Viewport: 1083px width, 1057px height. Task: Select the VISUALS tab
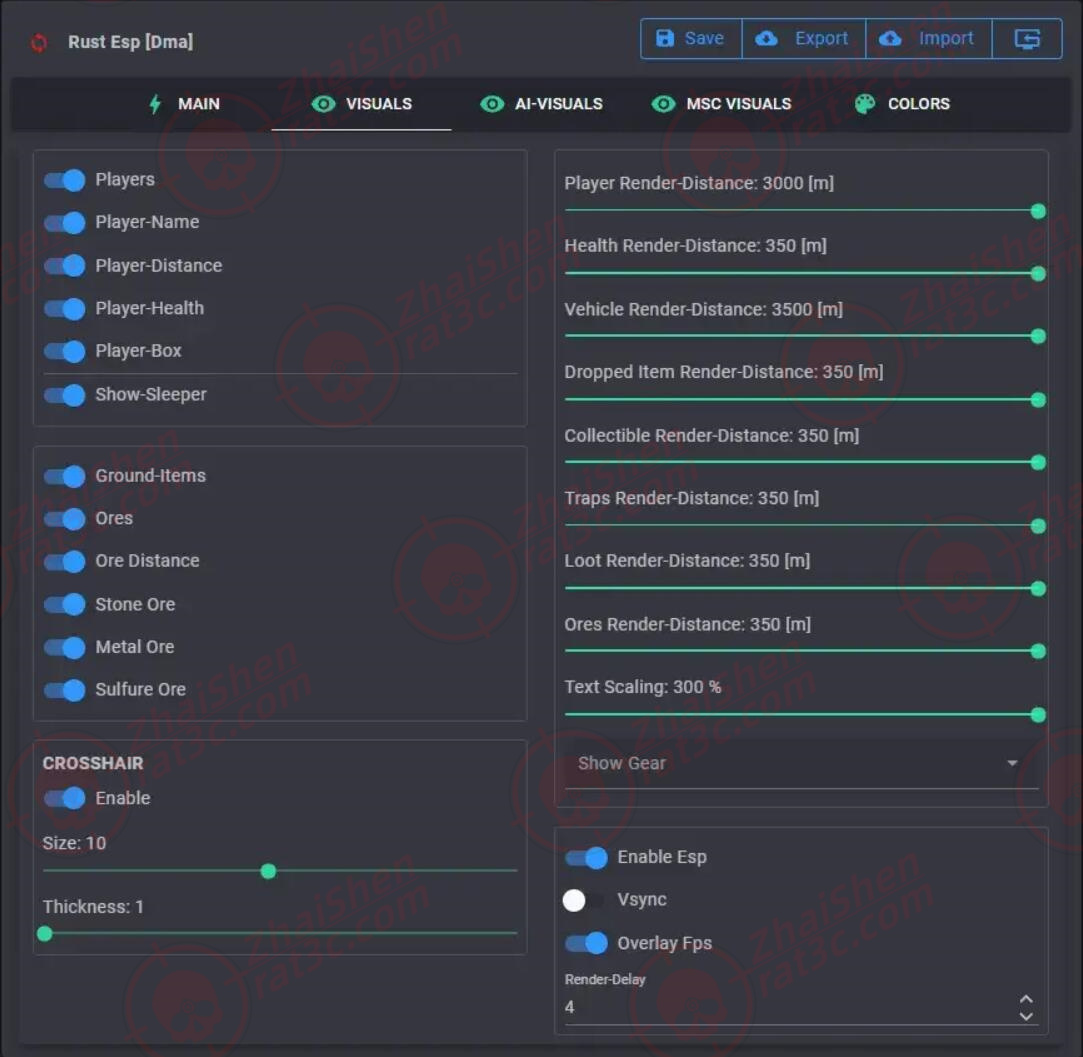click(361, 104)
